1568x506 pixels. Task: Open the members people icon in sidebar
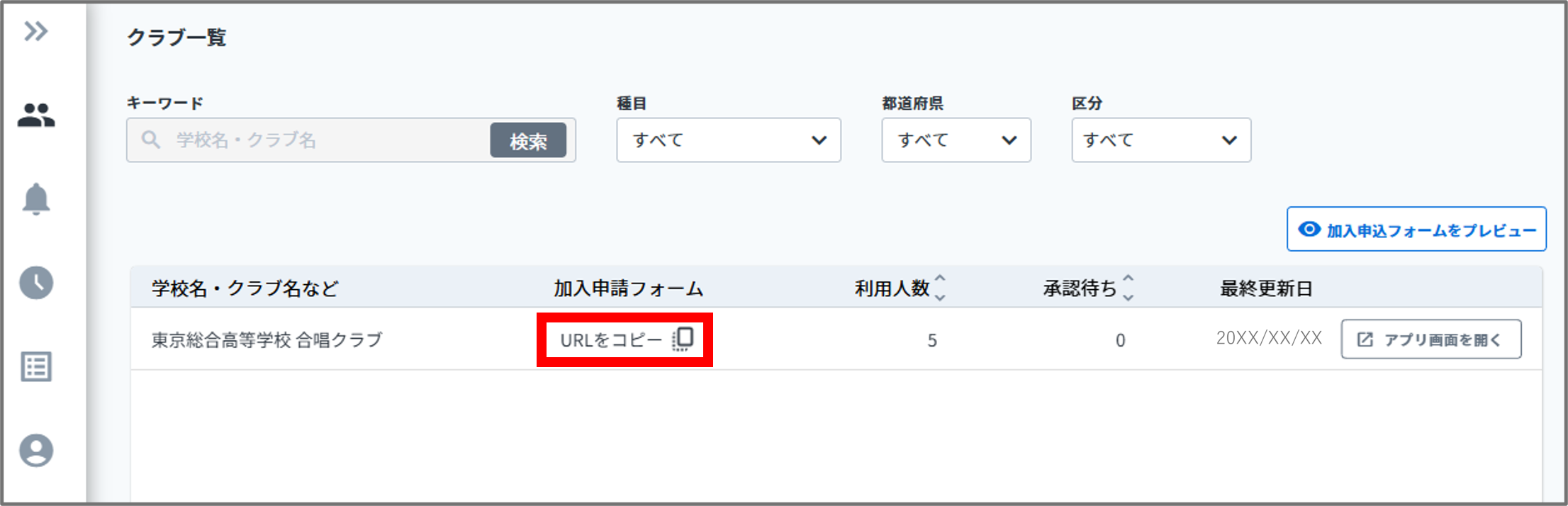(35, 115)
